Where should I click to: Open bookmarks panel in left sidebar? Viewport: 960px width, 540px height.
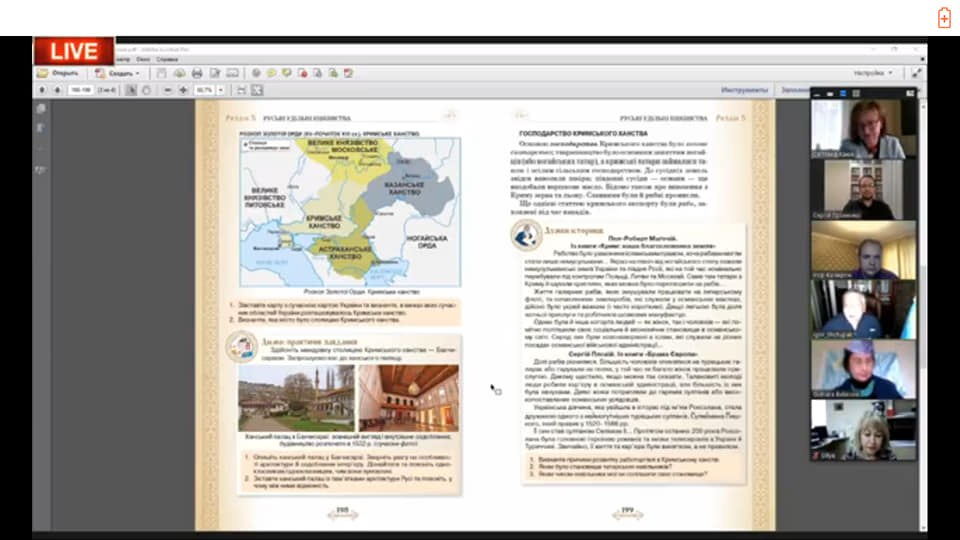pyautogui.click(x=41, y=128)
